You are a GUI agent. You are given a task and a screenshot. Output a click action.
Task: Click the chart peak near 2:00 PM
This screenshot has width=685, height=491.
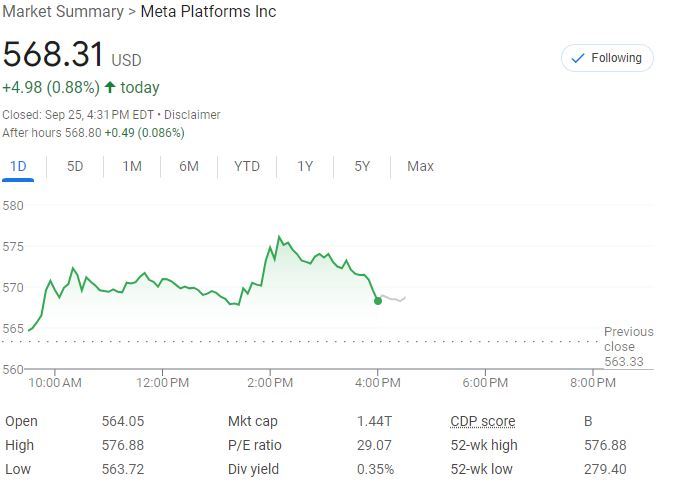[x=279, y=237]
